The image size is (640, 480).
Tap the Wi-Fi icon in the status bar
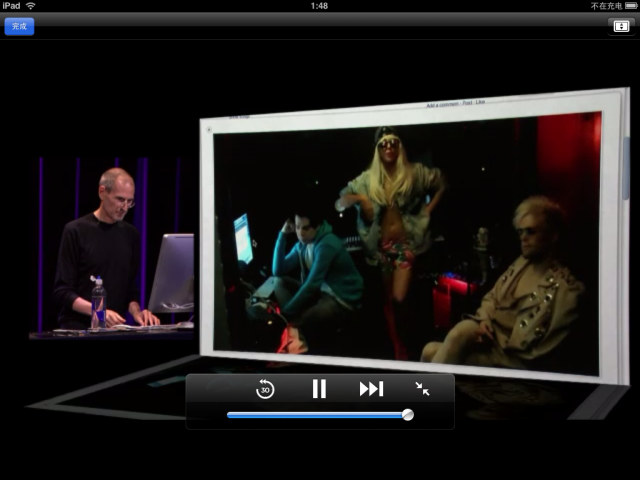point(31,6)
